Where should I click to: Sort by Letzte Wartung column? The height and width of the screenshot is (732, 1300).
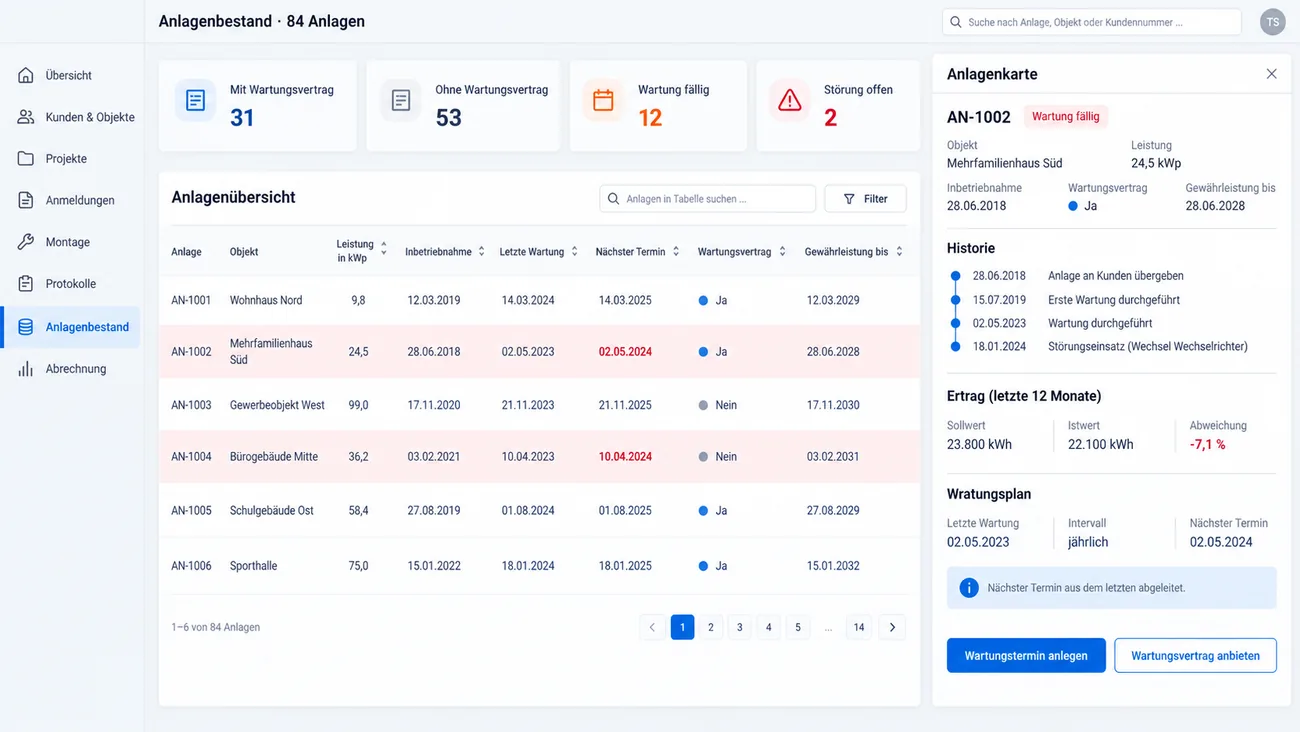(574, 252)
